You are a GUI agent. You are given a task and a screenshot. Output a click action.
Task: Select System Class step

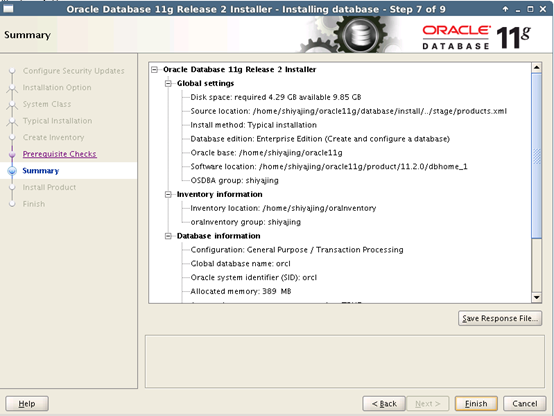tap(47, 104)
